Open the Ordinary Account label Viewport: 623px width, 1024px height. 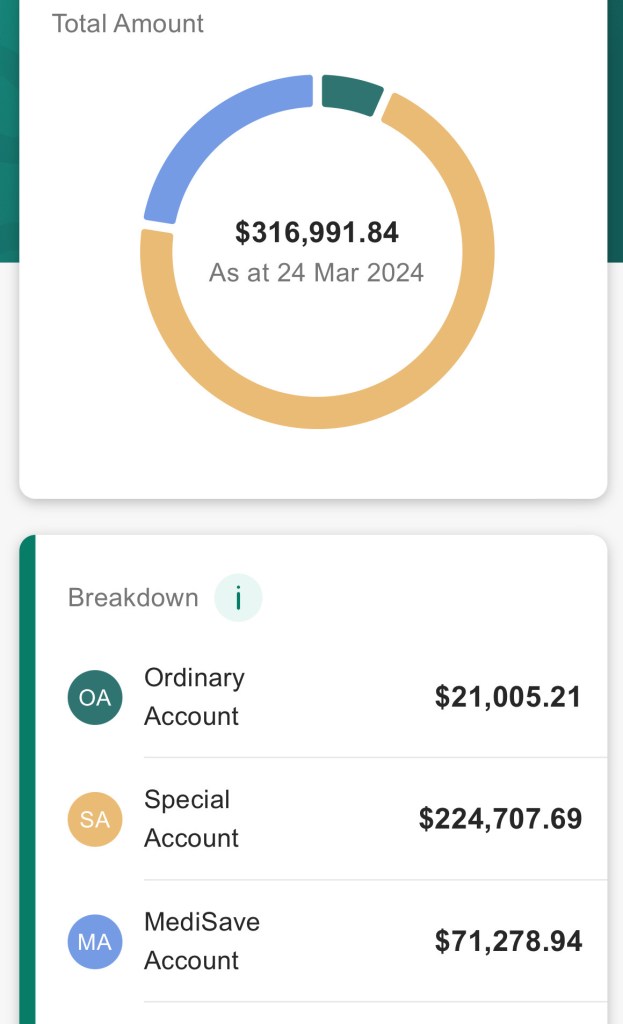194,697
